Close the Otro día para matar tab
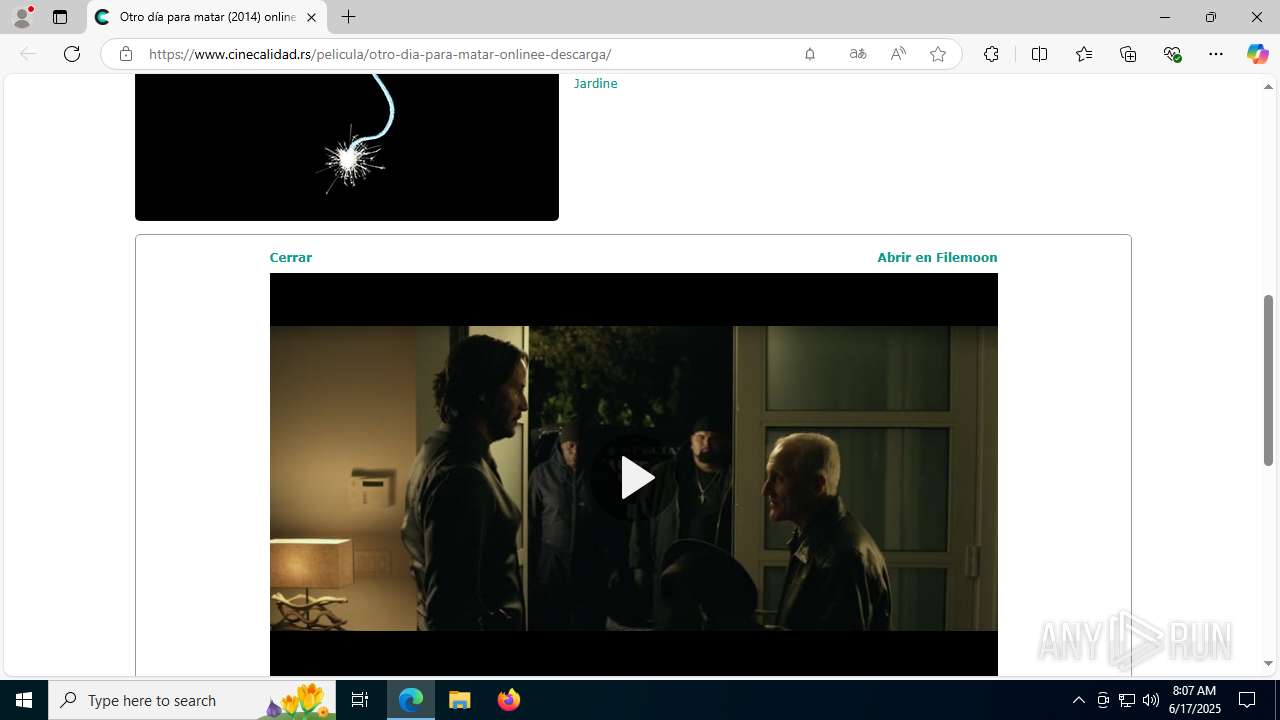 (x=311, y=17)
